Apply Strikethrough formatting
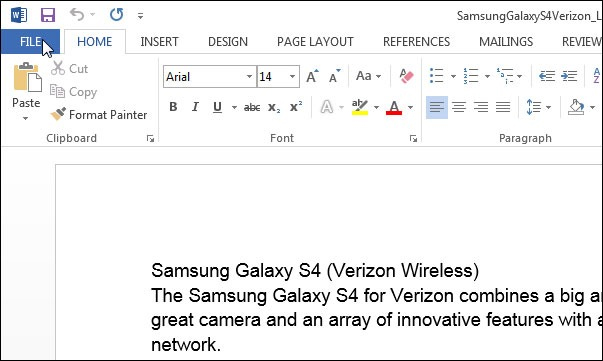 point(252,108)
